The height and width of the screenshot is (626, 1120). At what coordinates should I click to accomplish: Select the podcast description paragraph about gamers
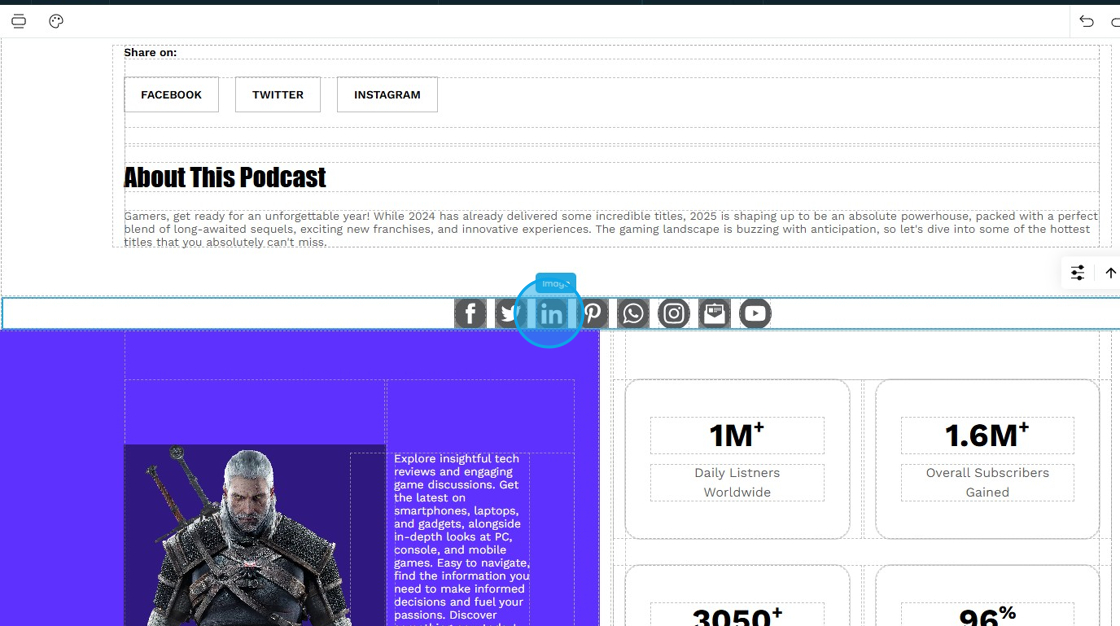point(611,229)
